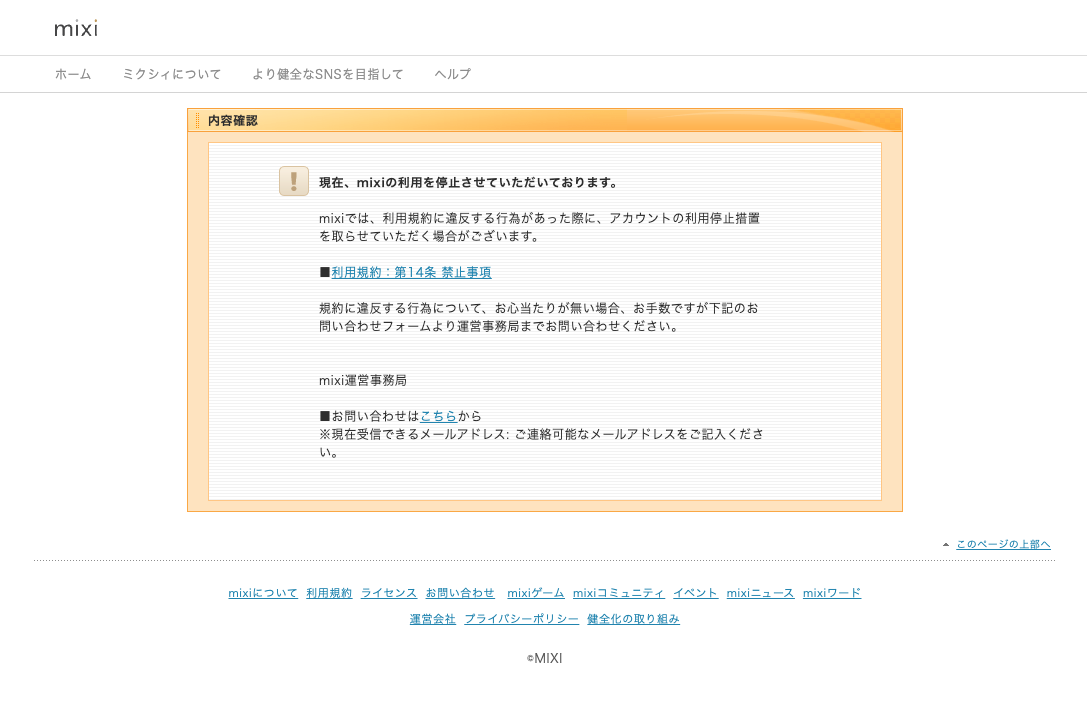Click the exclamation warning icon
Screen dimensions: 1087x705
pyautogui.click(x=294, y=181)
